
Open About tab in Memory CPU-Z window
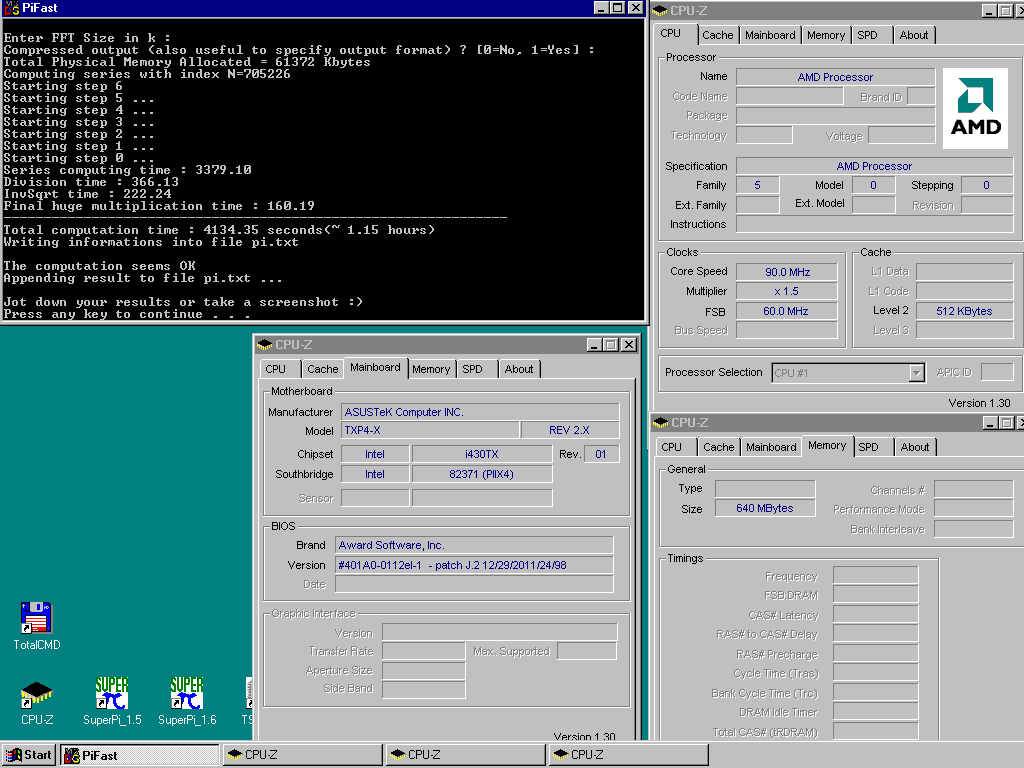[x=914, y=447]
